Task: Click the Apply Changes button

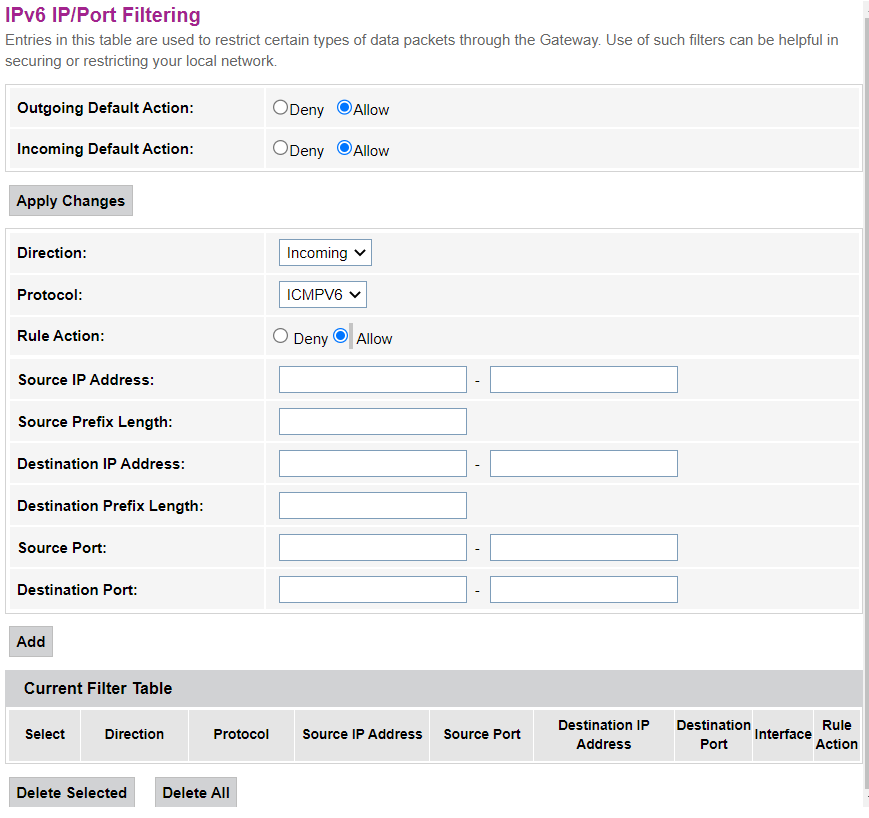Action: point(71,201)
